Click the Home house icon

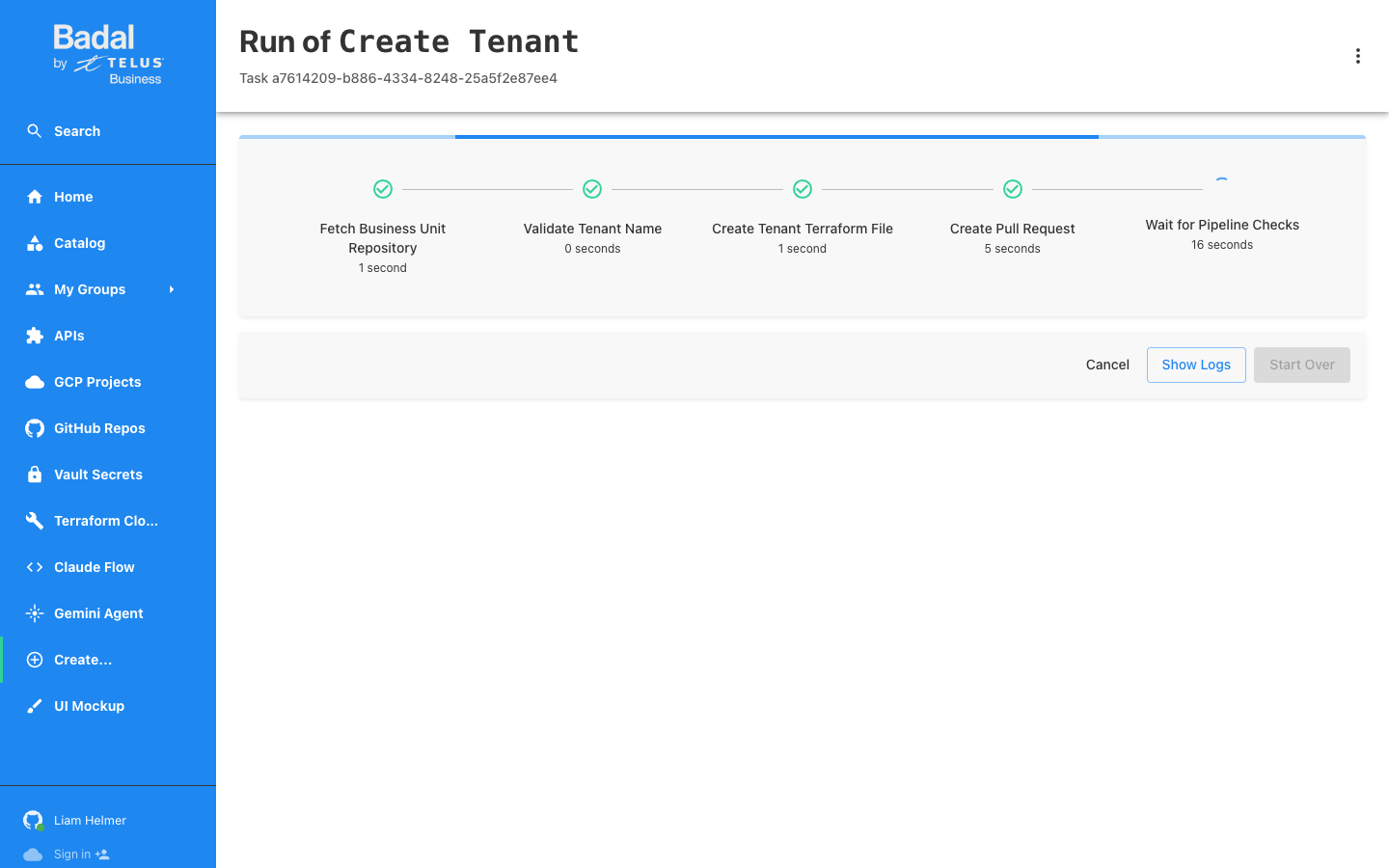35,197
